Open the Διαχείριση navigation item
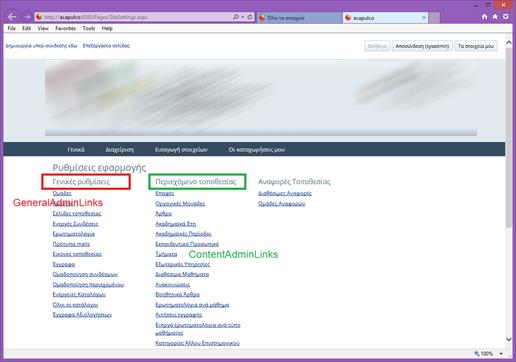516x362 pixels. (x=120, y=150)
